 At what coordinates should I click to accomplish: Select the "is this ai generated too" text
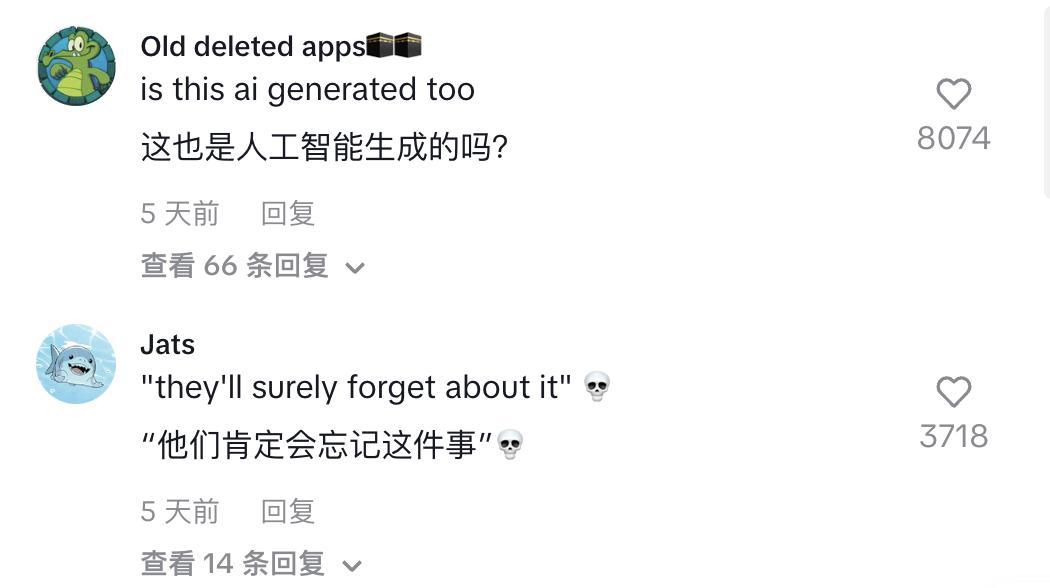(308, 90)
